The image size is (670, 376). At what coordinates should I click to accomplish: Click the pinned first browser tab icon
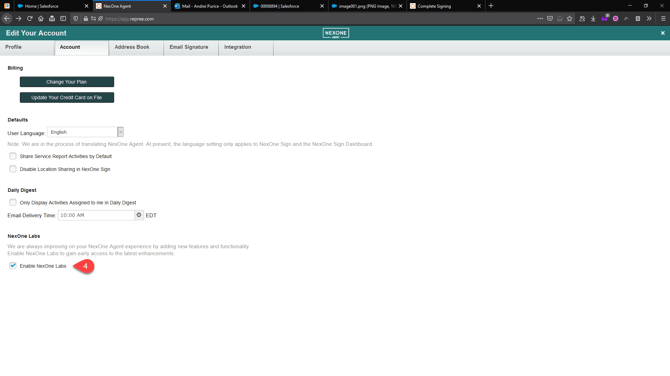(x=7, y=6)
